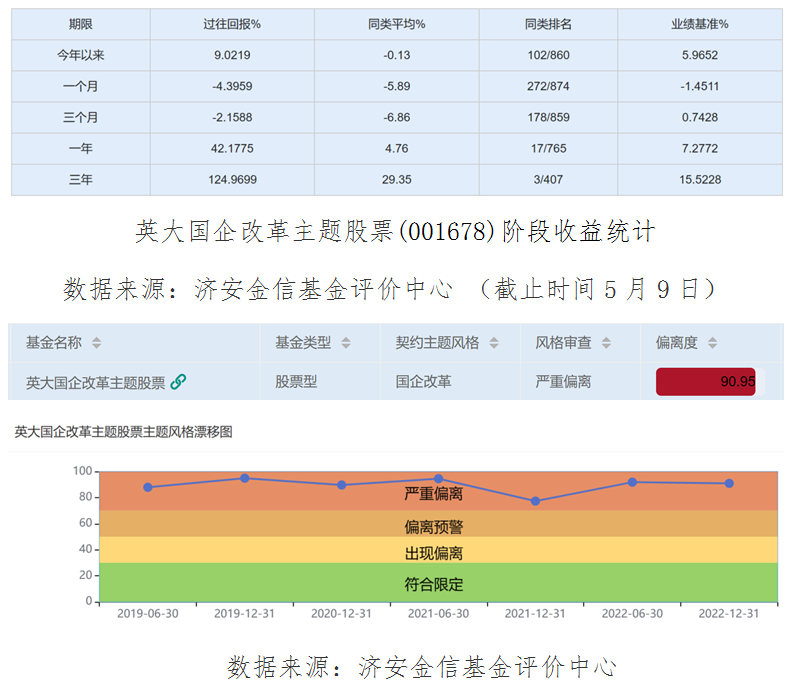This screenshot has height=692, width=790.
Task: Click the 一个月 row label
Action: [x=81, y=86]
